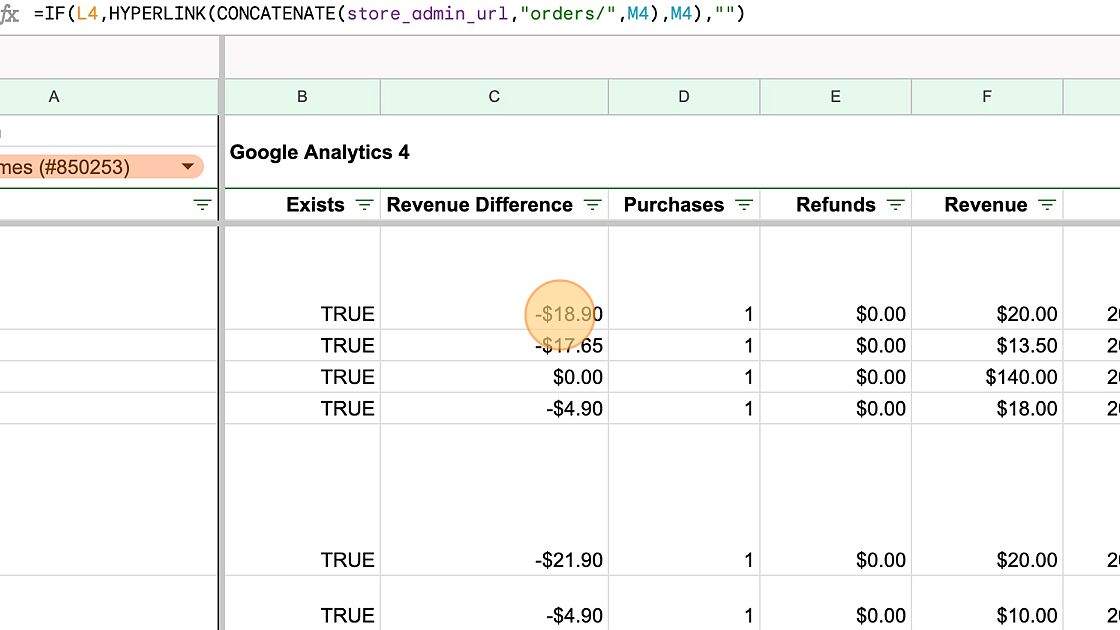Select the -$17.65 revenue difference cell
The image size is (1120, 630).
[494, 346]
